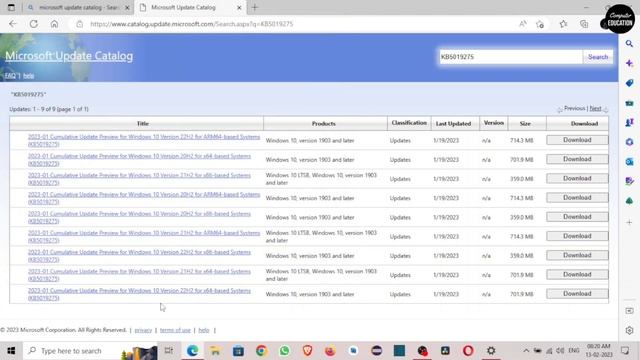This screenshot has height=360, width=640.
Task: Open the help link beside FAQ
Action: point(28,76)
